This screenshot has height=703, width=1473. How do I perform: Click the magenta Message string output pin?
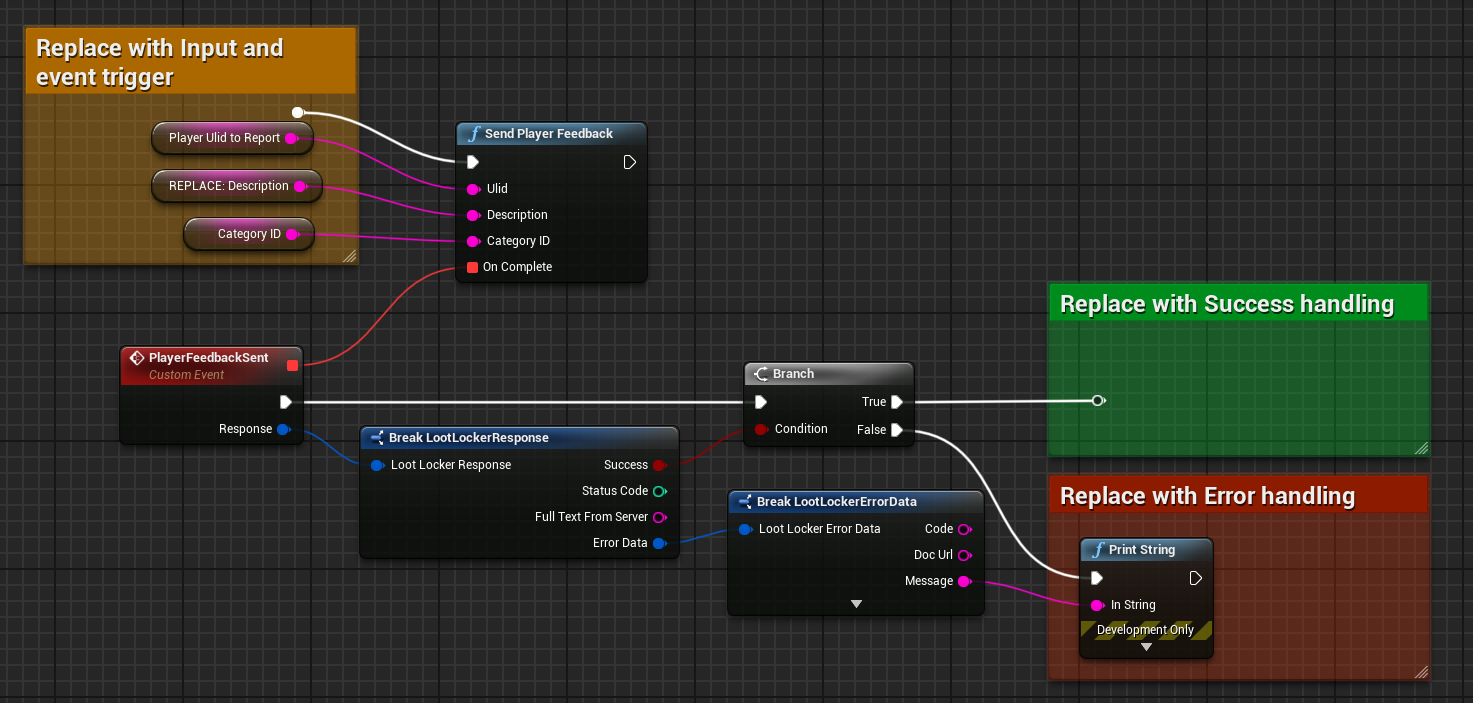click(964, 581)
